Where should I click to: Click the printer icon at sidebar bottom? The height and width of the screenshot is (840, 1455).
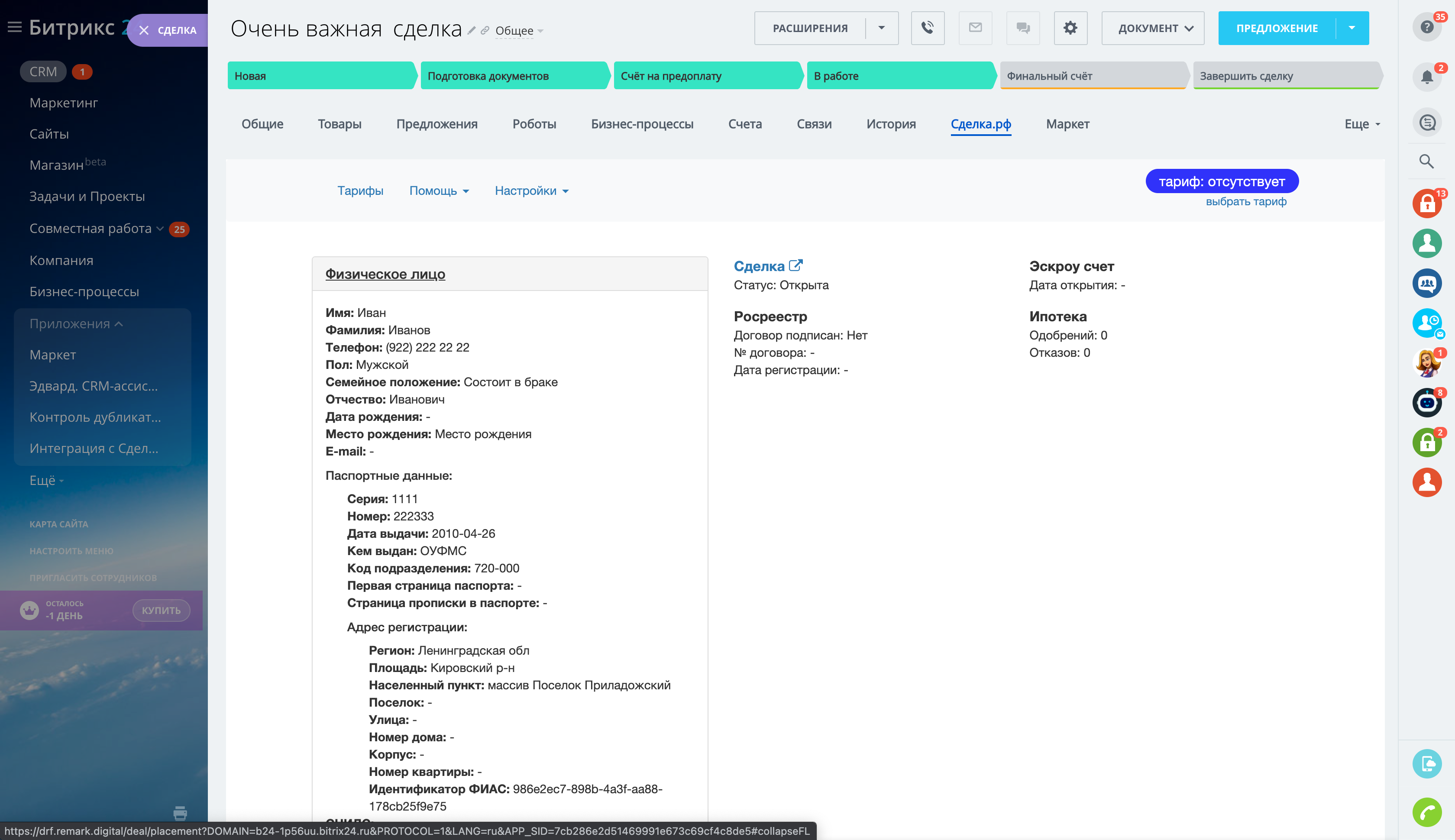click(180, 814)
